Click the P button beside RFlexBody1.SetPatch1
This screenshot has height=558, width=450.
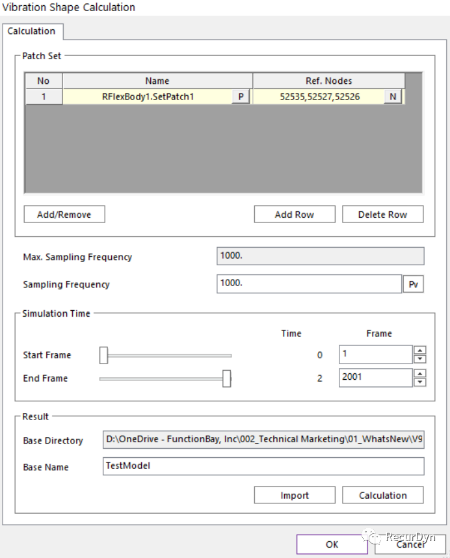pos(241,96)
